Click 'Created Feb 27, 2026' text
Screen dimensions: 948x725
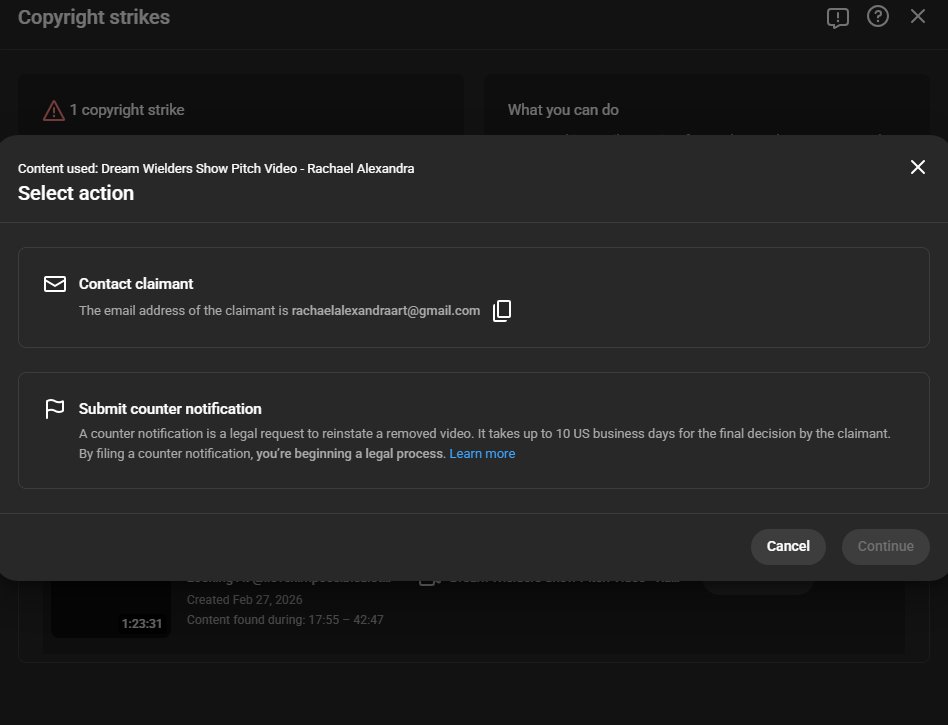(x=244, y=600)
